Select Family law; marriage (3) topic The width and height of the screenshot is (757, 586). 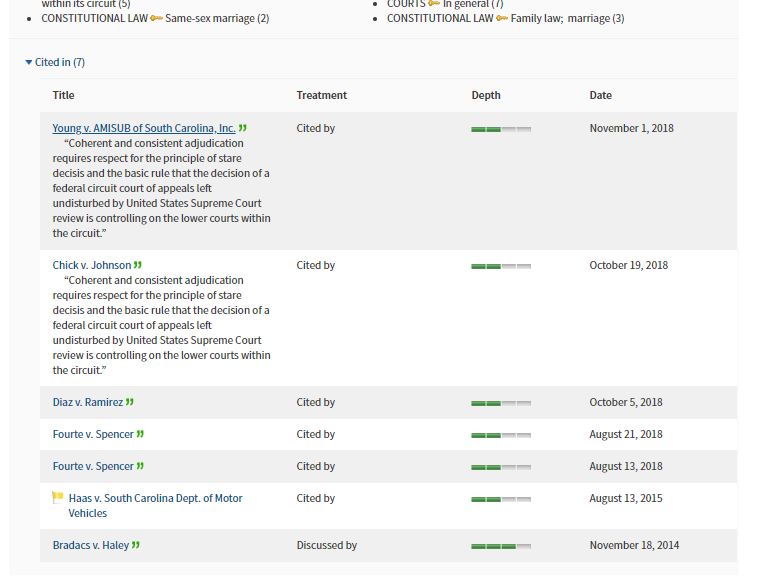coord(567,18)
